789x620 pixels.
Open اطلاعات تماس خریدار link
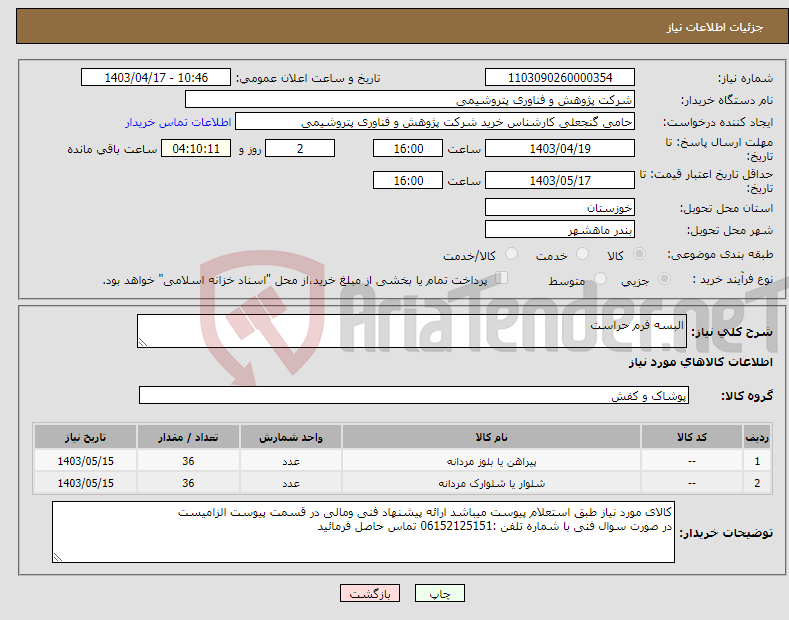pos(178,122)
